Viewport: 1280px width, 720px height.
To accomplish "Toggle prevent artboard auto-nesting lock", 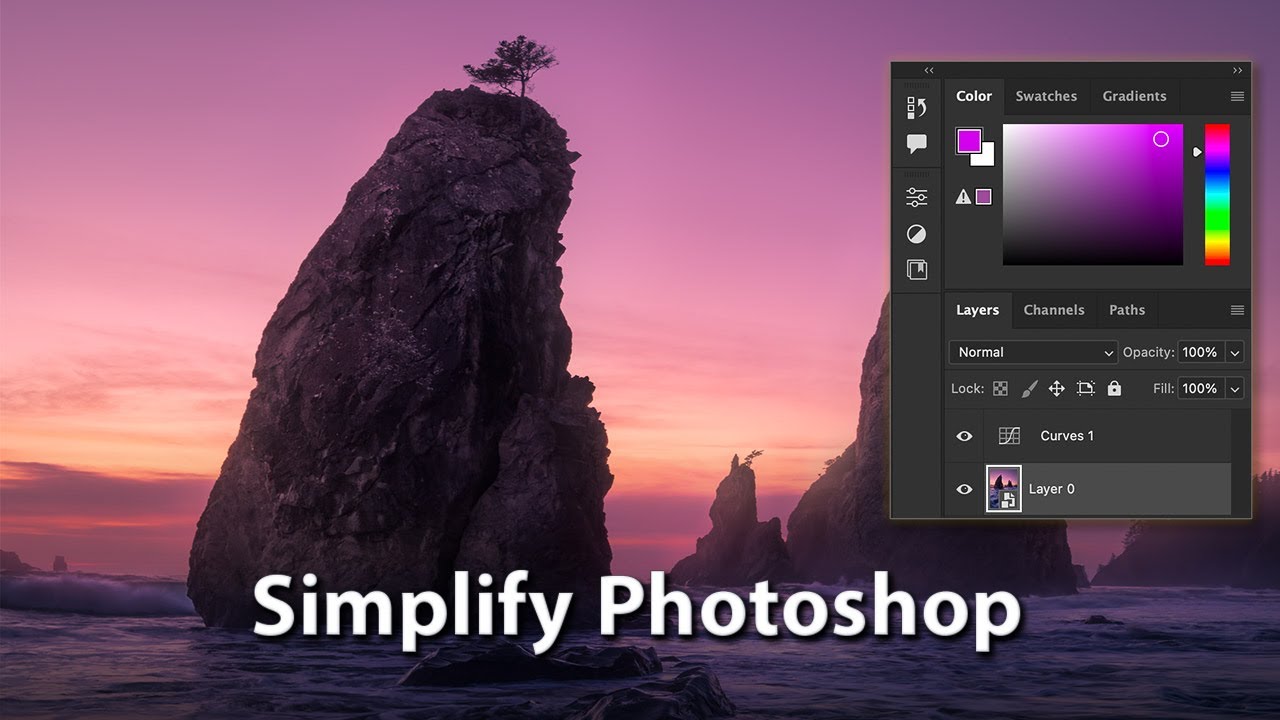I will pyautogui.click(x=1086, y=388).
